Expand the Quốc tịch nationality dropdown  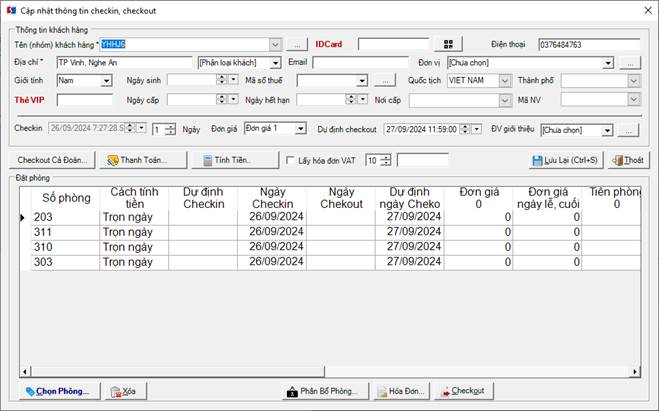click(x=506, y=81)
